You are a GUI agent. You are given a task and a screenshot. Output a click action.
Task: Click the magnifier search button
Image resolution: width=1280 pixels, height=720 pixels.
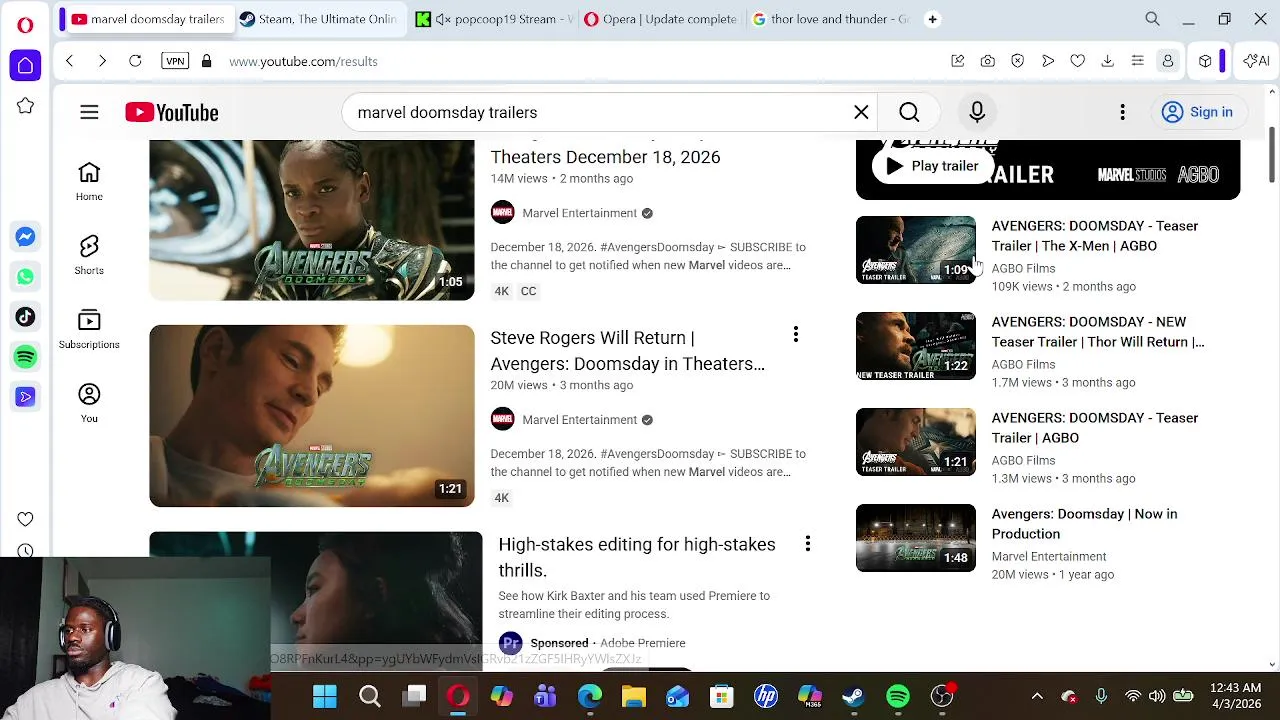click(x=909, y=112)
